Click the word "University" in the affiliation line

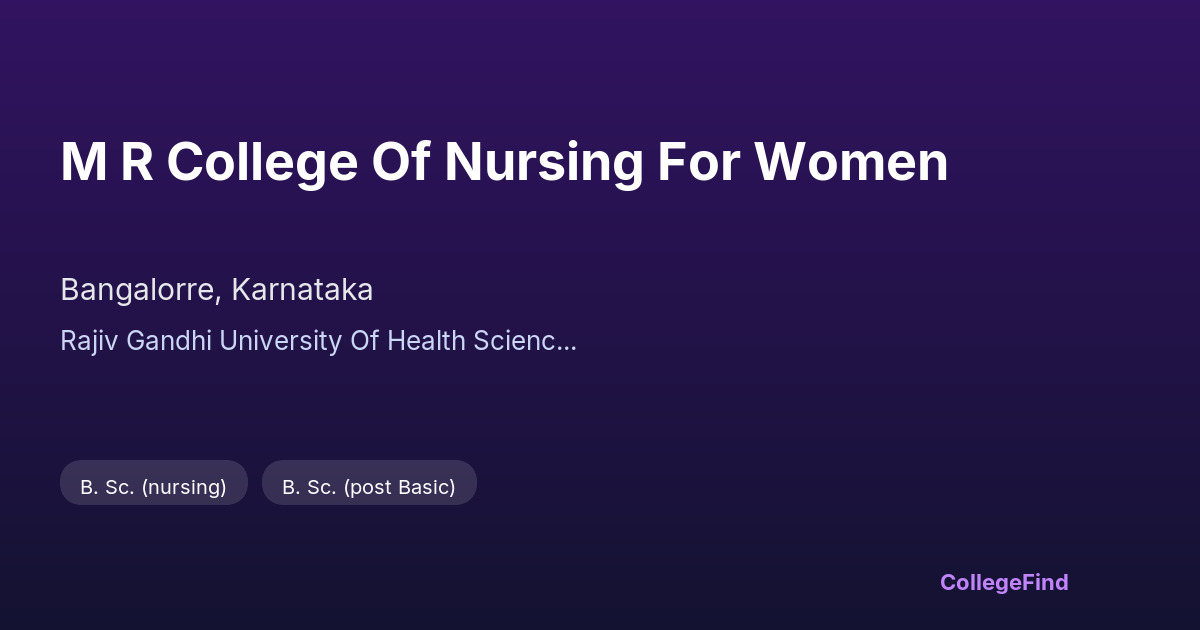280,341
